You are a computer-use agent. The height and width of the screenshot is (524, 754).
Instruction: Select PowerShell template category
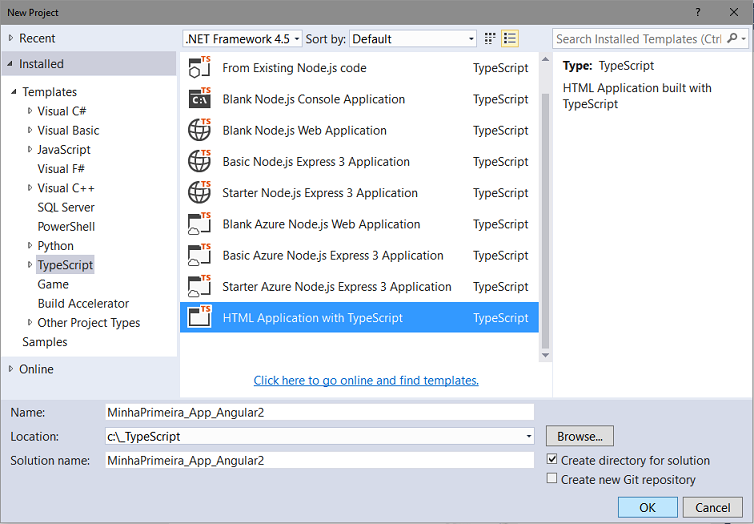66,226
